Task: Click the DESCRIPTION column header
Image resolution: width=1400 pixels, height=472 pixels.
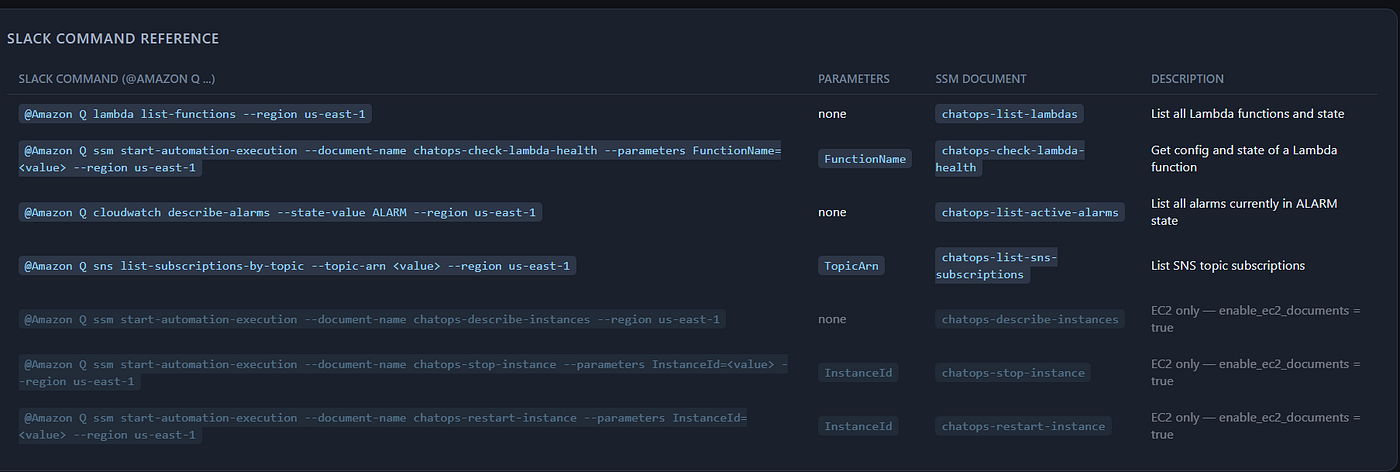Action: coord(1187,79)
